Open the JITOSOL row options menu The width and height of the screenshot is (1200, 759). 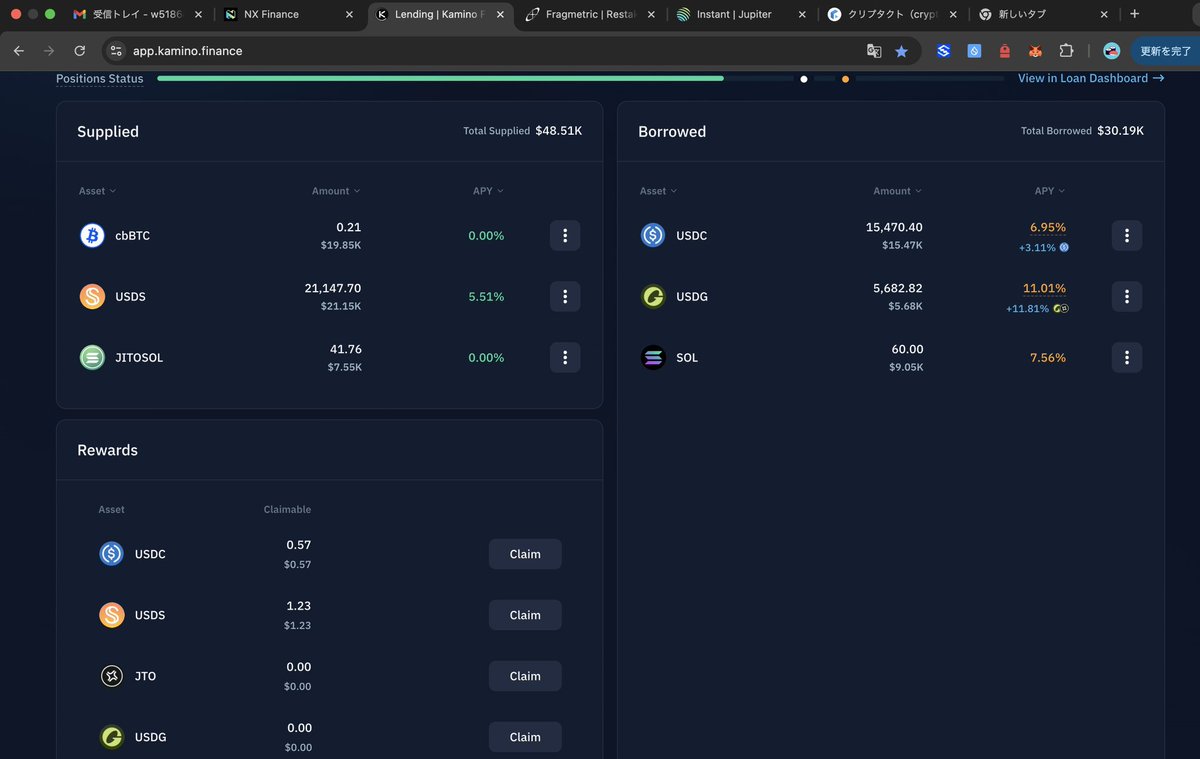(x=565, y=357)
